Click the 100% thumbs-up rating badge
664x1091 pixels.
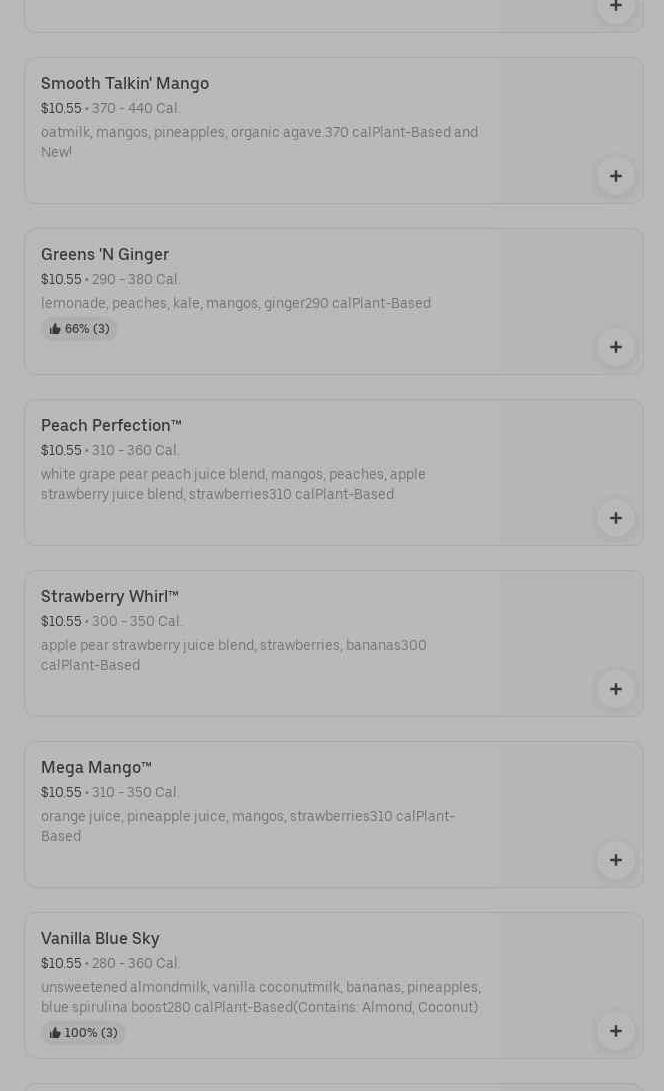pos(83,1033)
